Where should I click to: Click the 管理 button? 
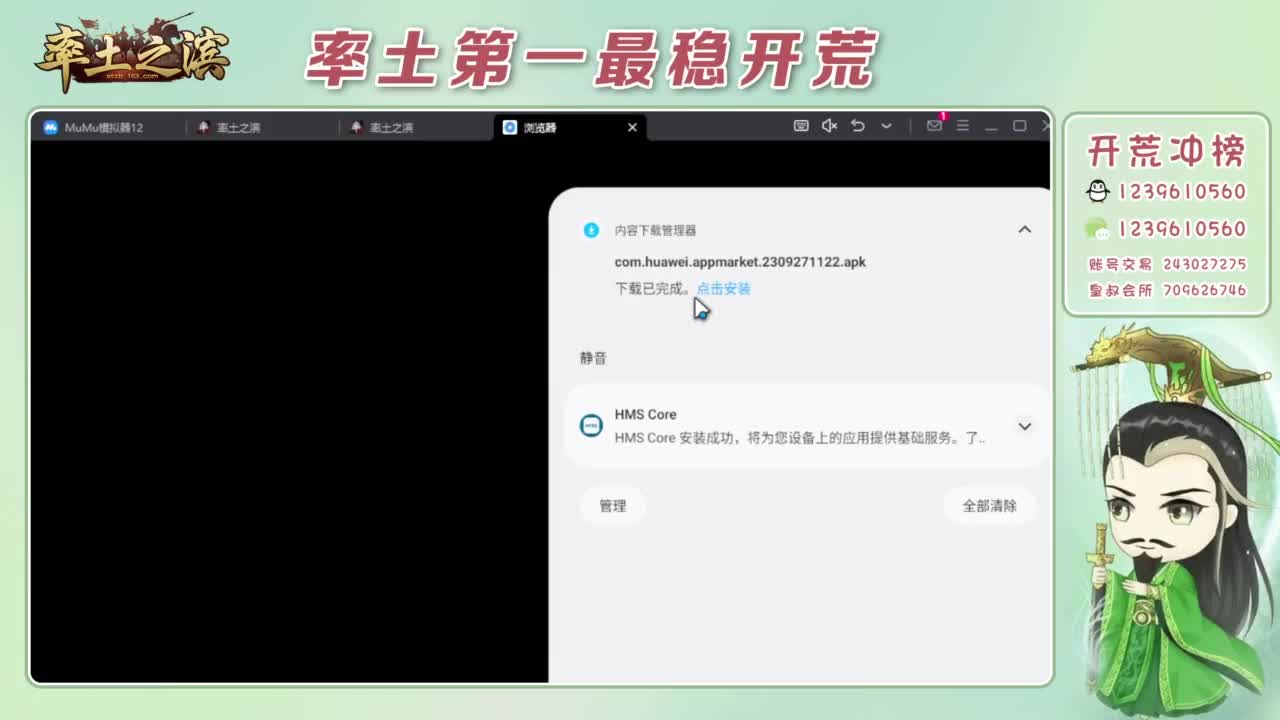tap(612, 506)
